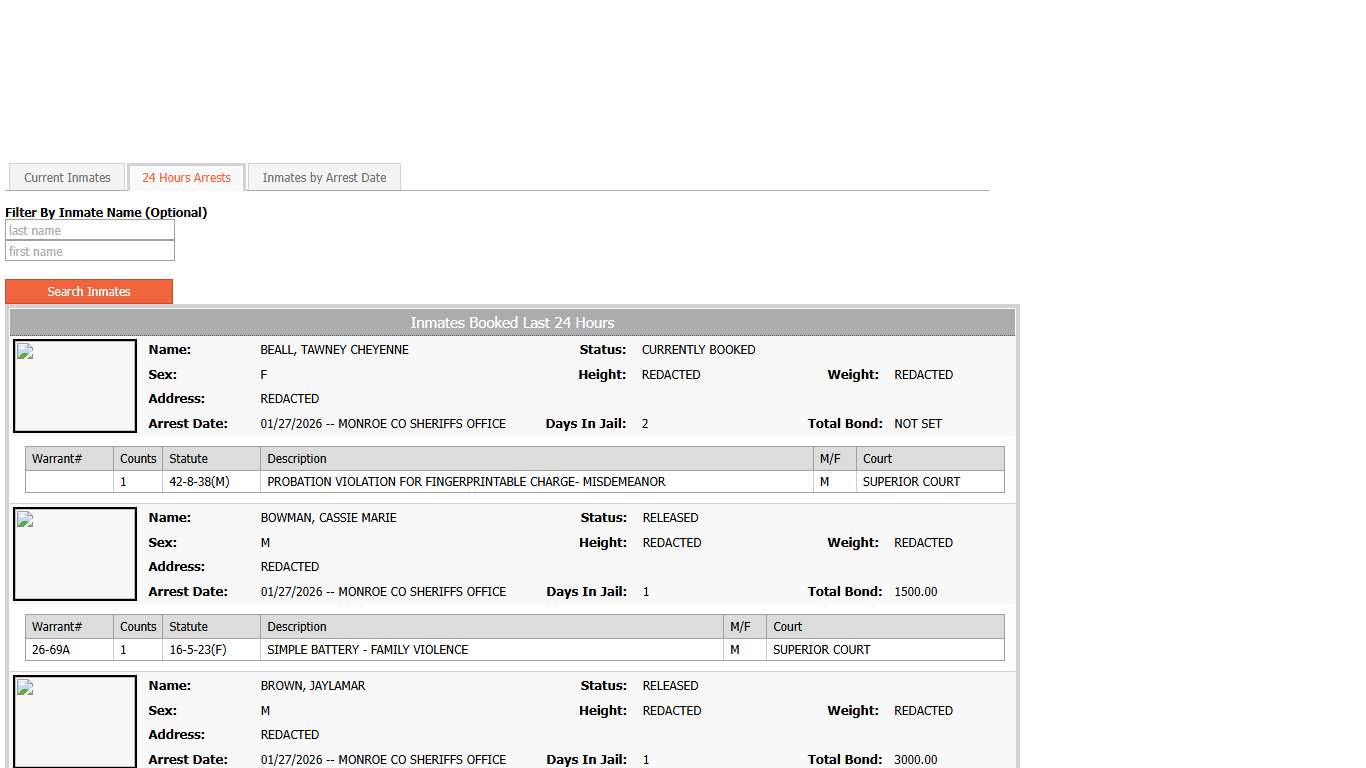Click the Probation Violation charge description
This screenshot has height=768, width=1366.
click(x=466, y=482)
